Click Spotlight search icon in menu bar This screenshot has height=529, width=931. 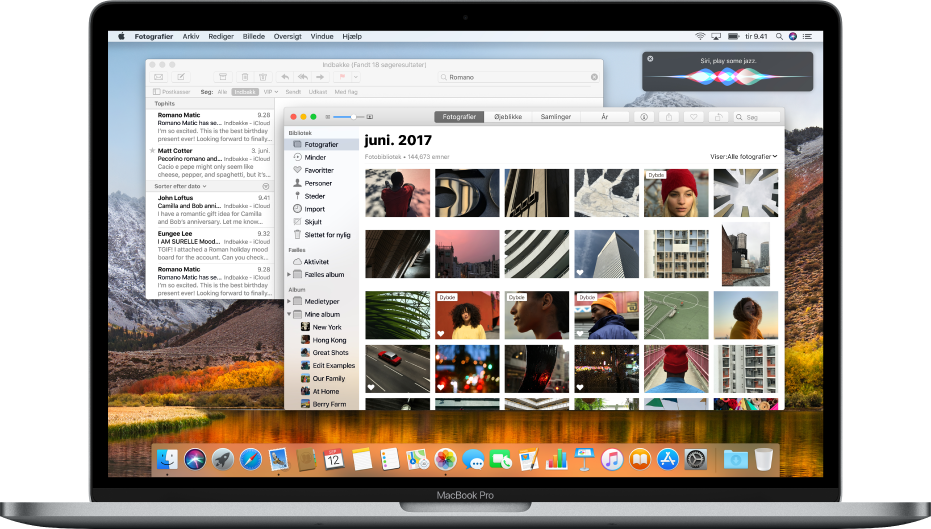[x=778, y=36]
